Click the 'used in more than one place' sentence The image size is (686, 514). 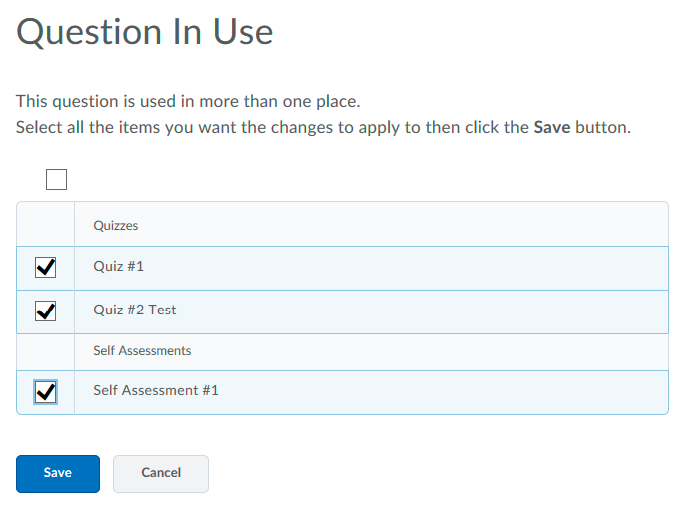(188, 101)
